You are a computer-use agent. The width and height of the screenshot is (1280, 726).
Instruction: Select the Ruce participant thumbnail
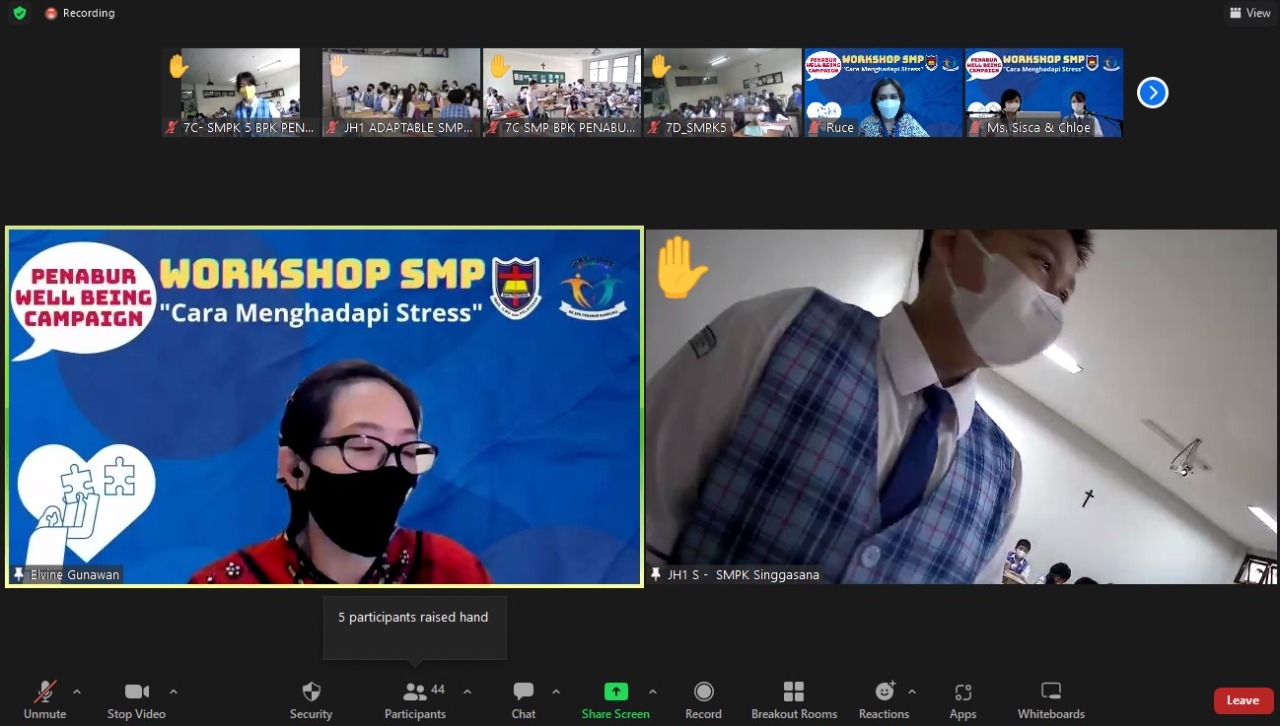tap(883, 92)
